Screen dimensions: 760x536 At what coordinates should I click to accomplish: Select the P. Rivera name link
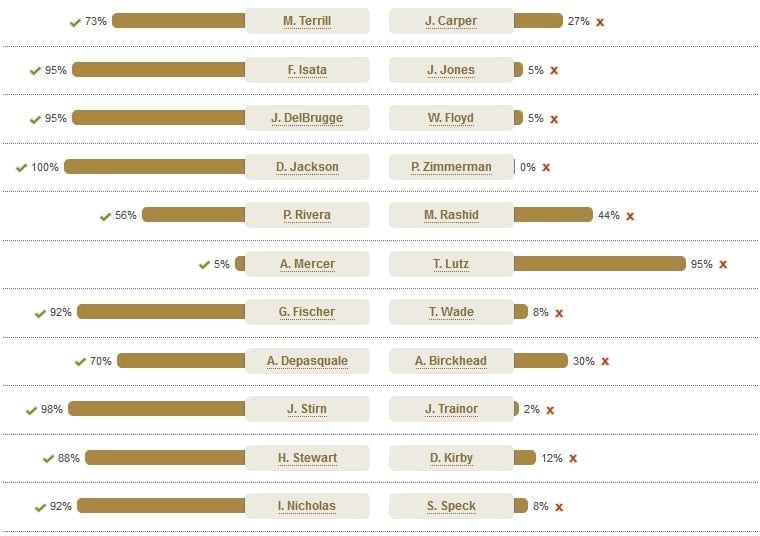click(307, 215)
